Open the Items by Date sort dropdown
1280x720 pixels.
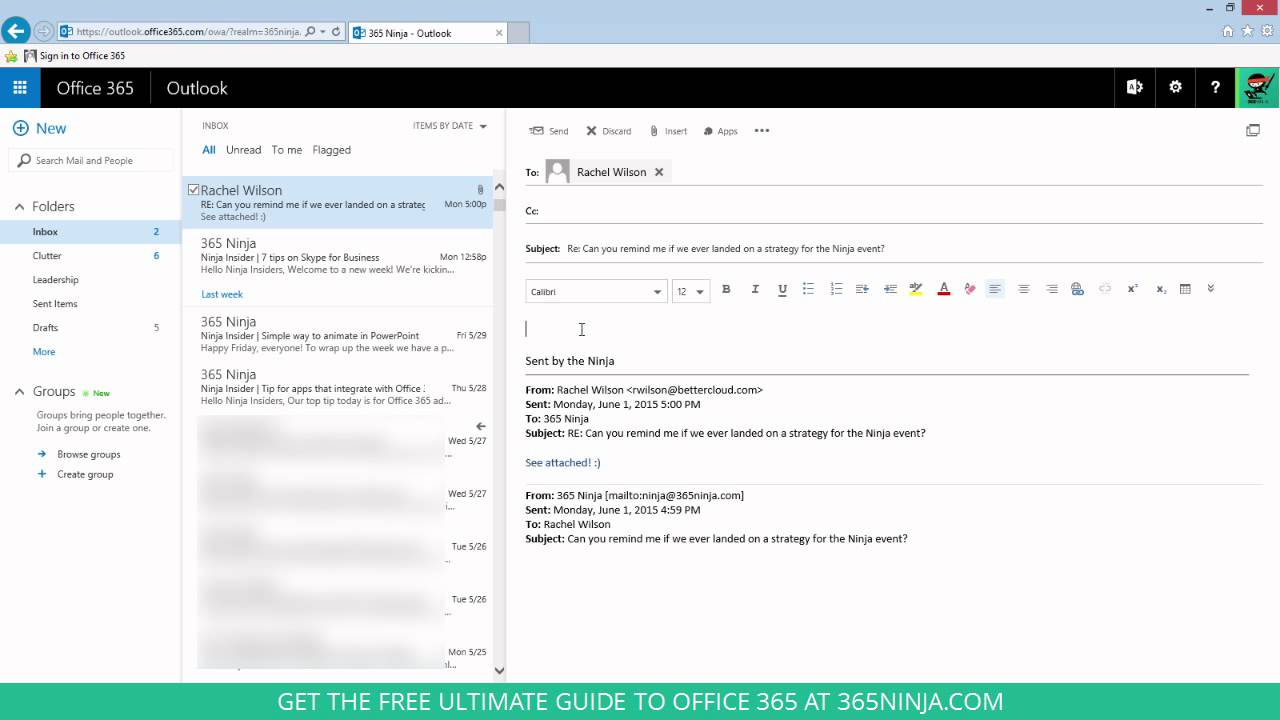click(450, 126)
